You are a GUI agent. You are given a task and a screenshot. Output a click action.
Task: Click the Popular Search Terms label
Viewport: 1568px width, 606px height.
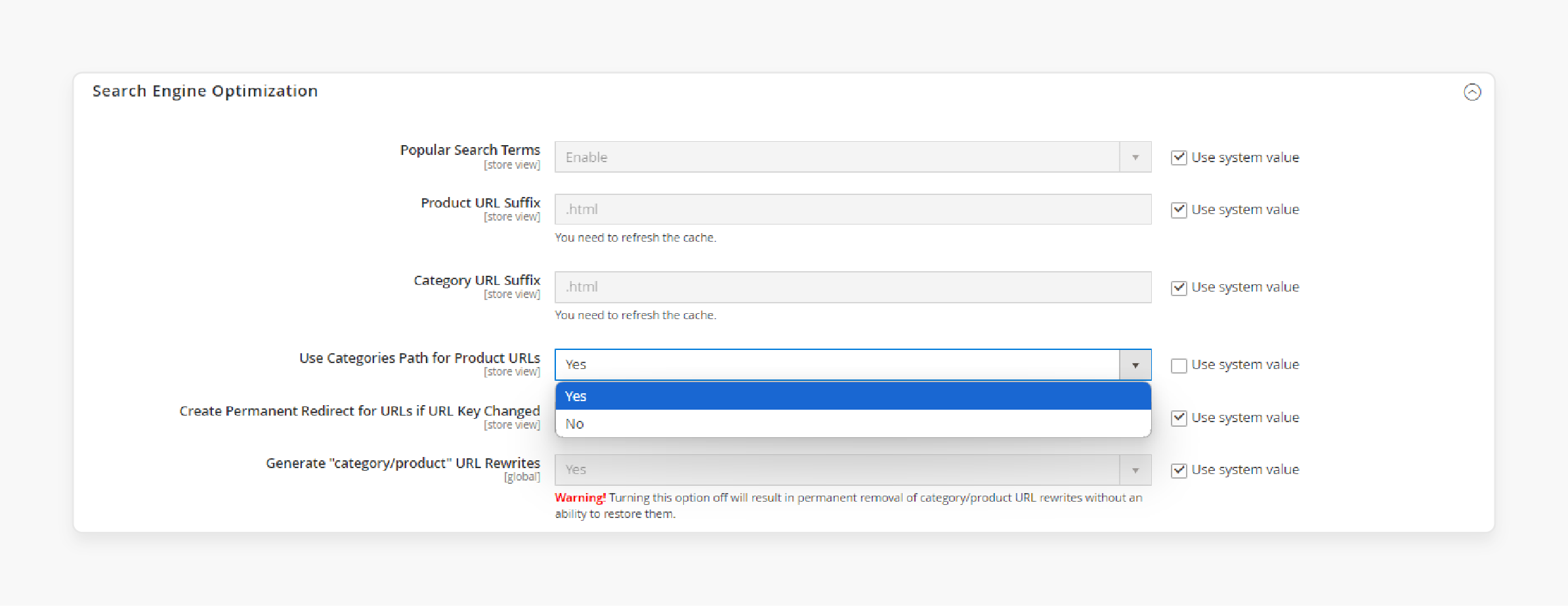pos(470,150)
